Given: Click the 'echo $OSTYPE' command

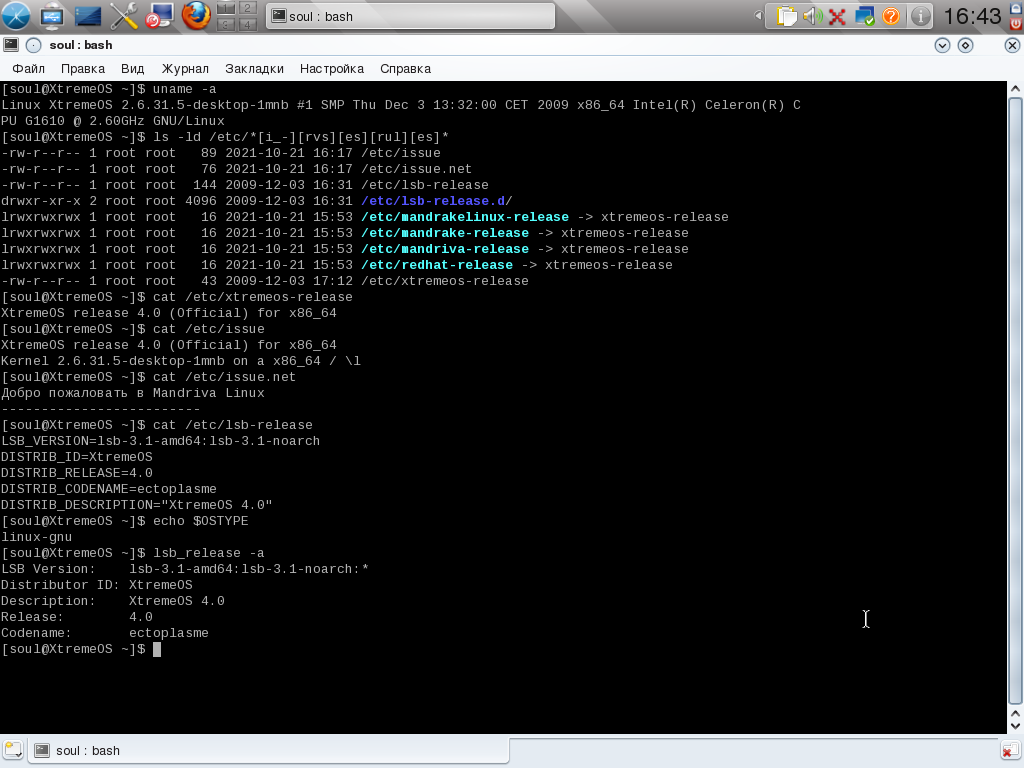Looking at the screenshot, I should click(200, 521).
